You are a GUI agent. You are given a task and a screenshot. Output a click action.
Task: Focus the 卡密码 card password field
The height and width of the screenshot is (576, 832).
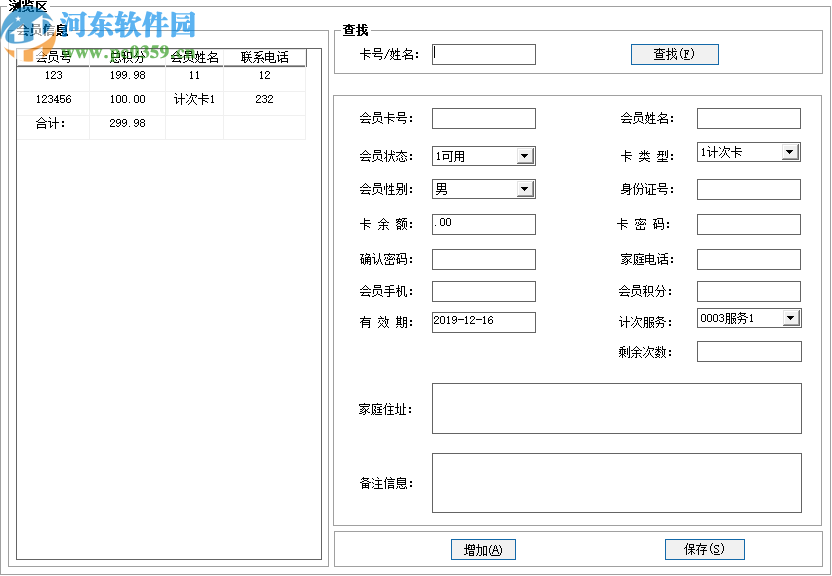[748, 224]
